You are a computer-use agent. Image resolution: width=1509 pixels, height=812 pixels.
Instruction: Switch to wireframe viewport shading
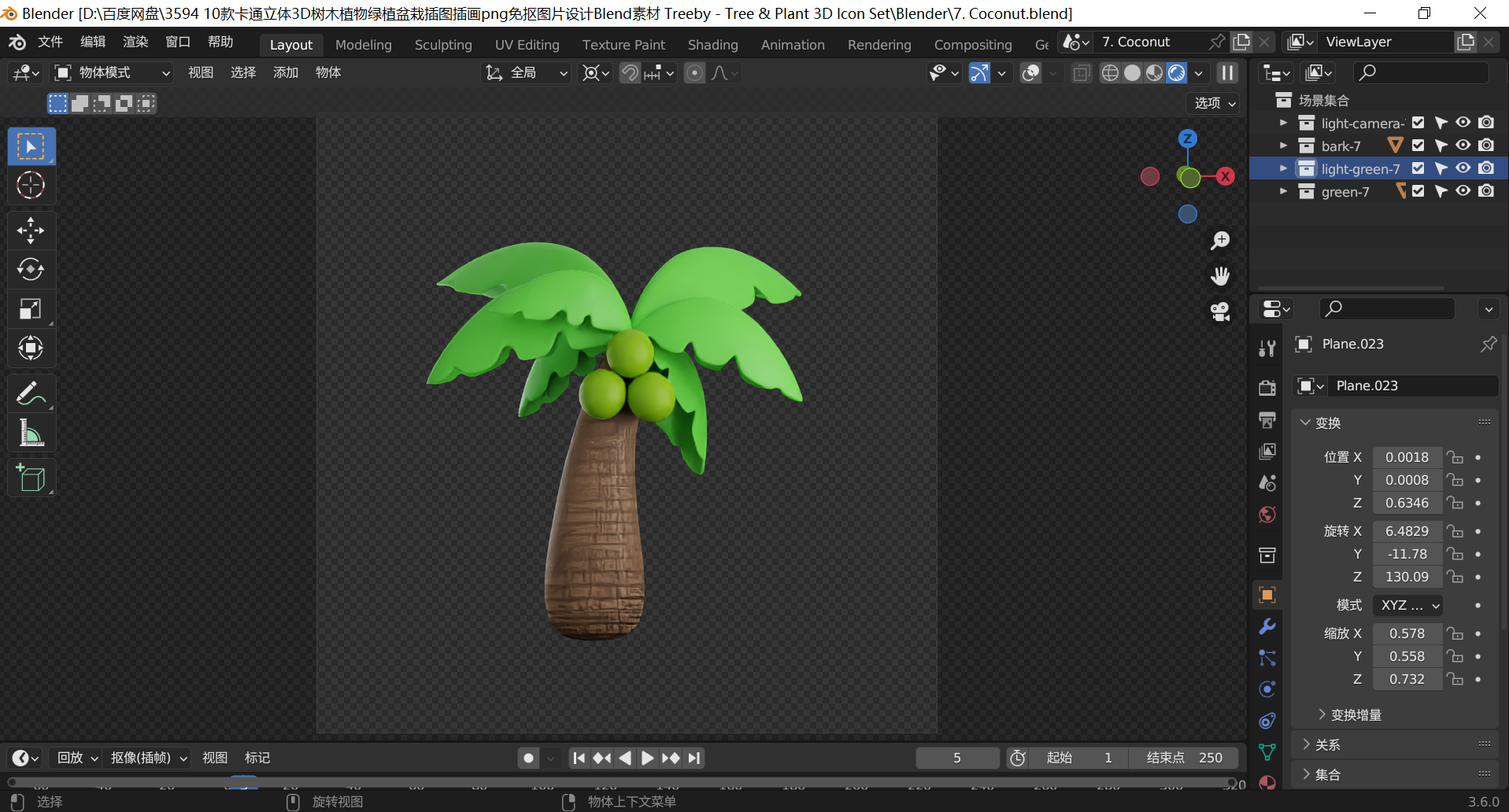tap(1110, 73)
